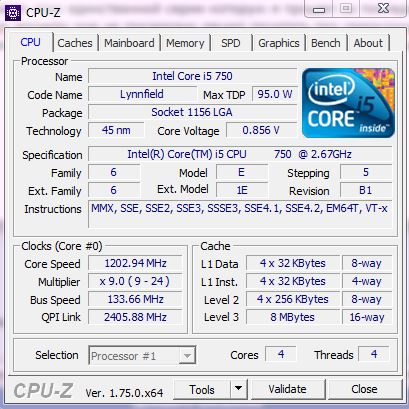409x409 pixels.
Task: Click the Validate button
Action: [287, 389]
